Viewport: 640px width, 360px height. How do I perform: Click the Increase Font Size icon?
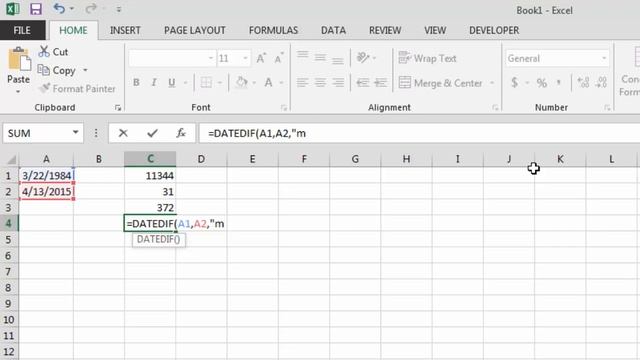[x=261, y=58]
